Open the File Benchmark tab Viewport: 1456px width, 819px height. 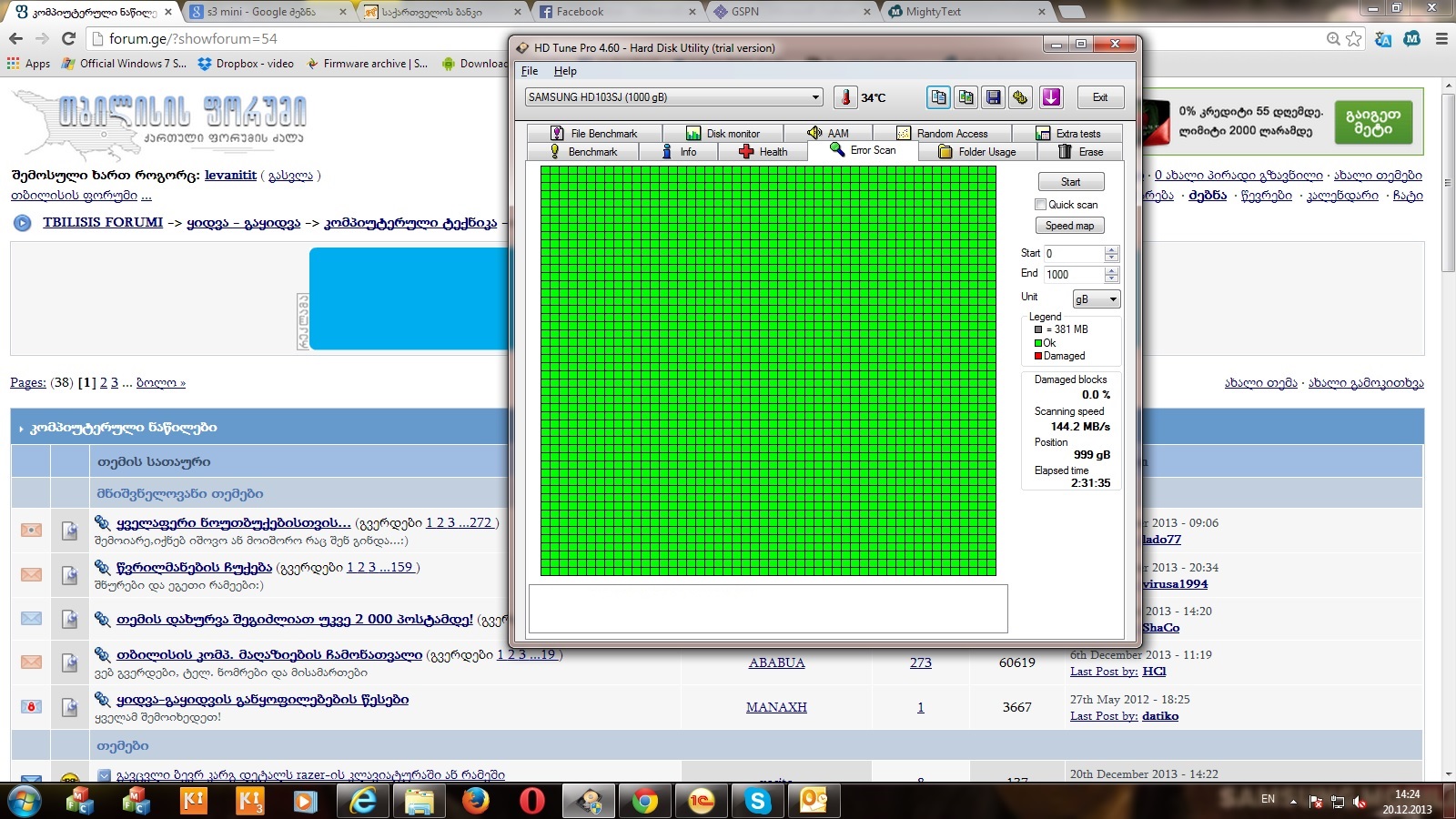point(594,133)
